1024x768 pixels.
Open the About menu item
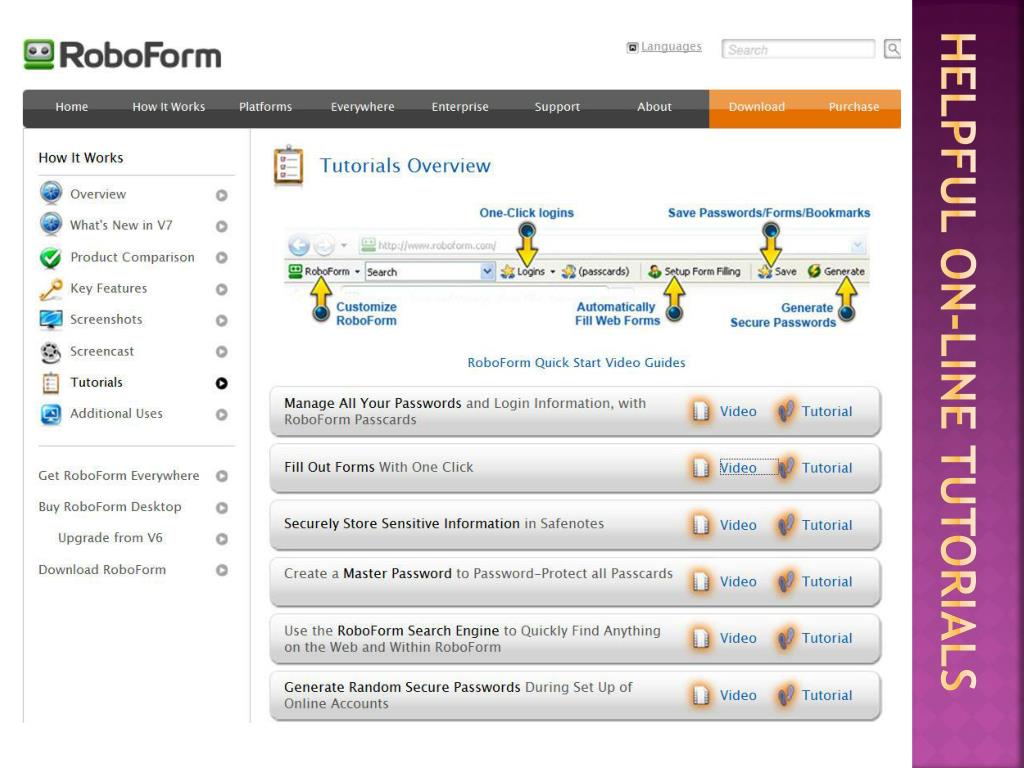[654, 106]
